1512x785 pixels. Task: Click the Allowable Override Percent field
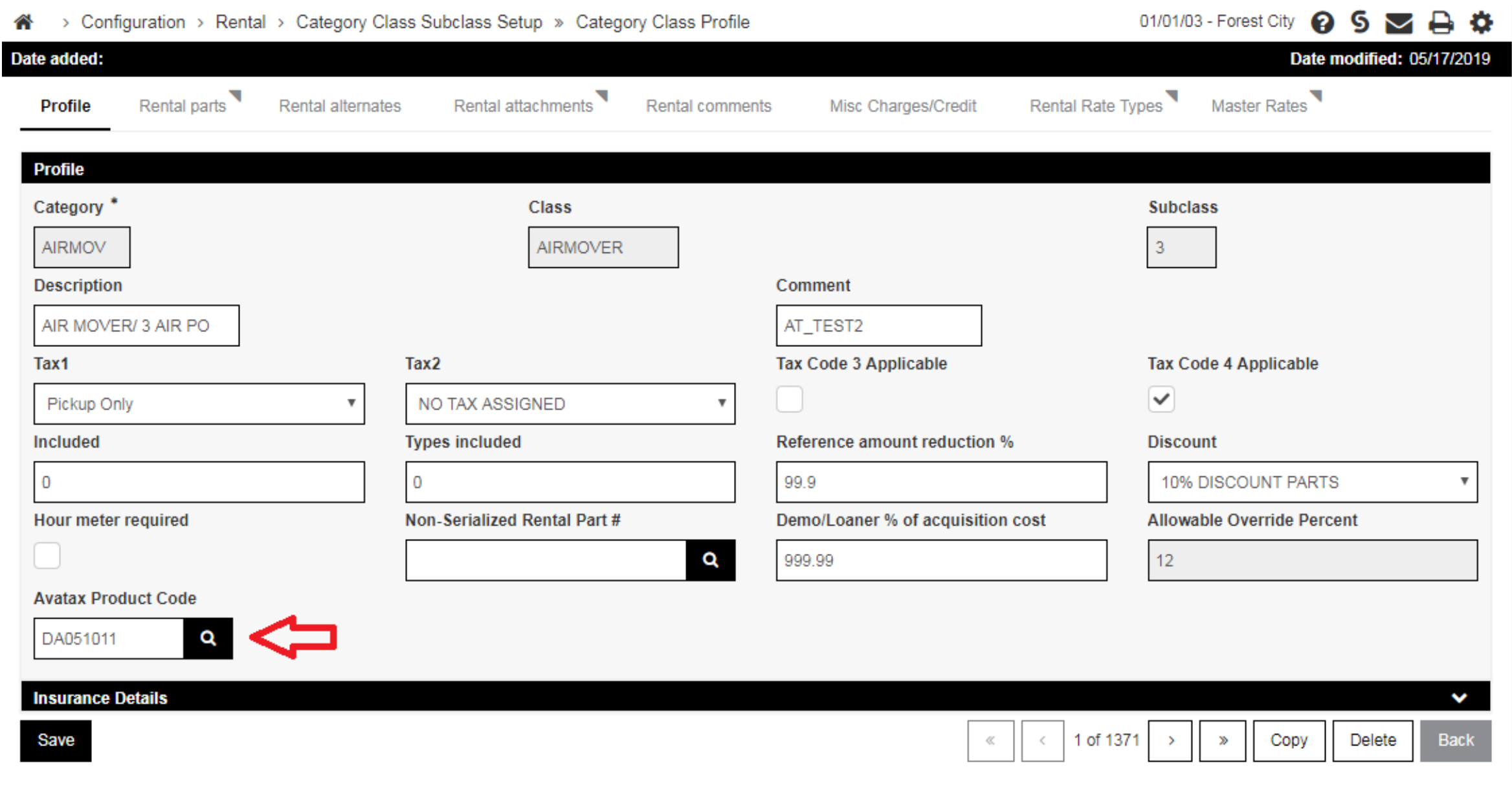click(1313, 560)
